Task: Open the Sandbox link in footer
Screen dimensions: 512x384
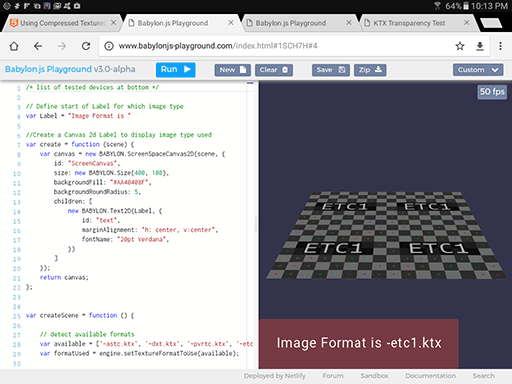Action: pos(374,376)
